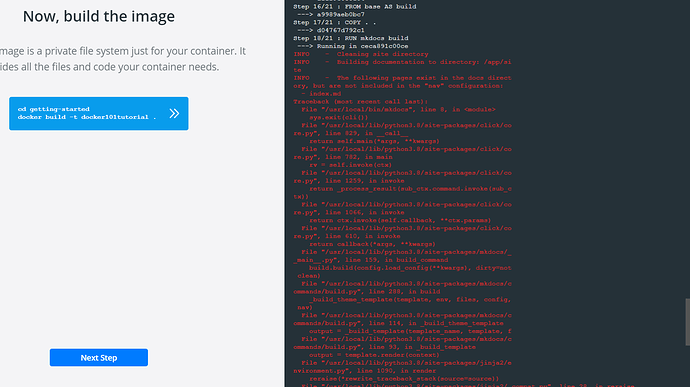Click the 'output = template.render(context)' line
The image size is (690, 387).
click(374, 355)
